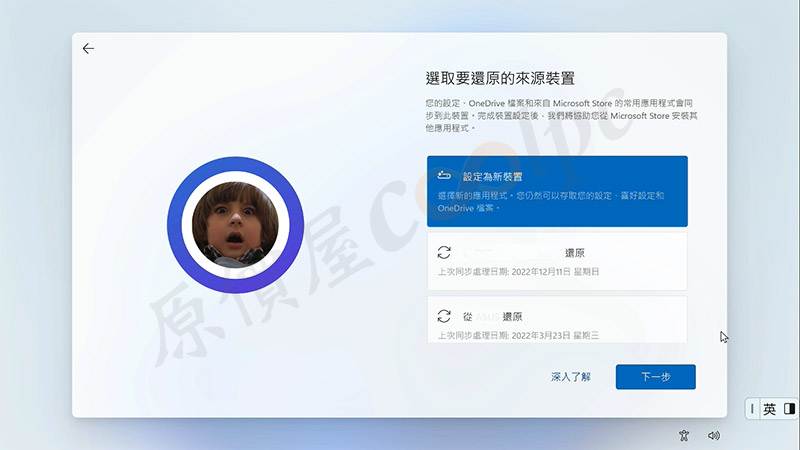The height and width of the screenshot is (450, 800).
Task: Click sync icon beside 從 ASUS 還原
Action: pos(444,316)
